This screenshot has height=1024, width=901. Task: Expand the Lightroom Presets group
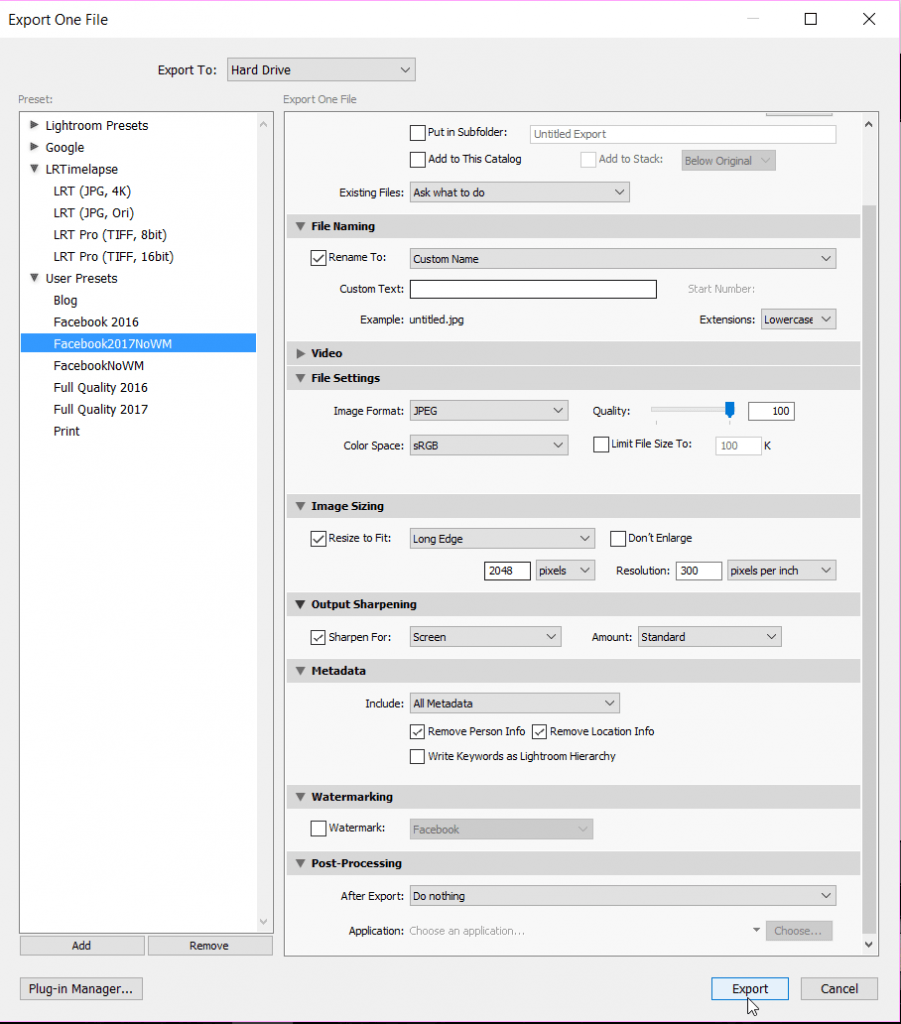point(33,125)
